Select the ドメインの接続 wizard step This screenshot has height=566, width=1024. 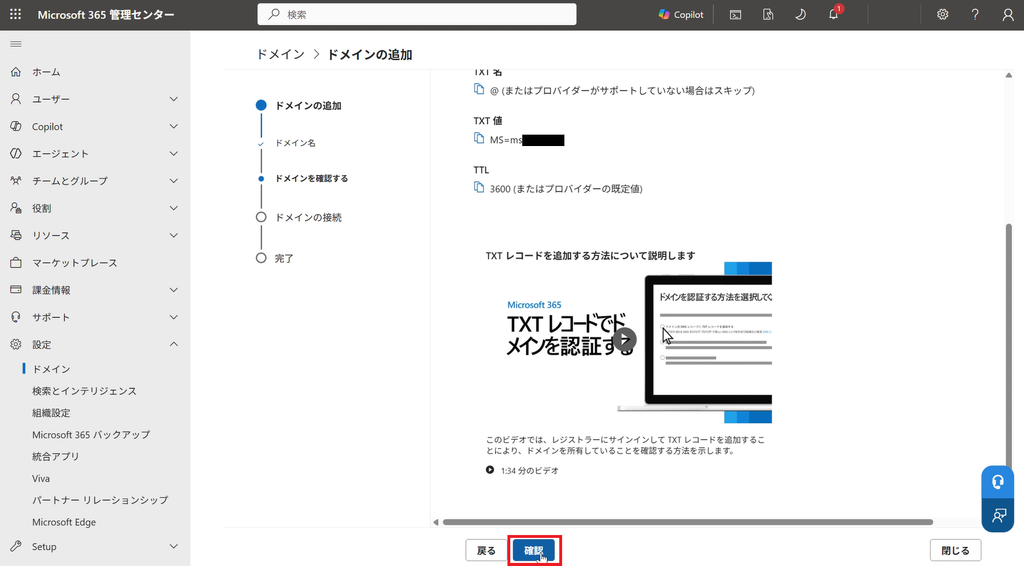click(x=308, y=217)
